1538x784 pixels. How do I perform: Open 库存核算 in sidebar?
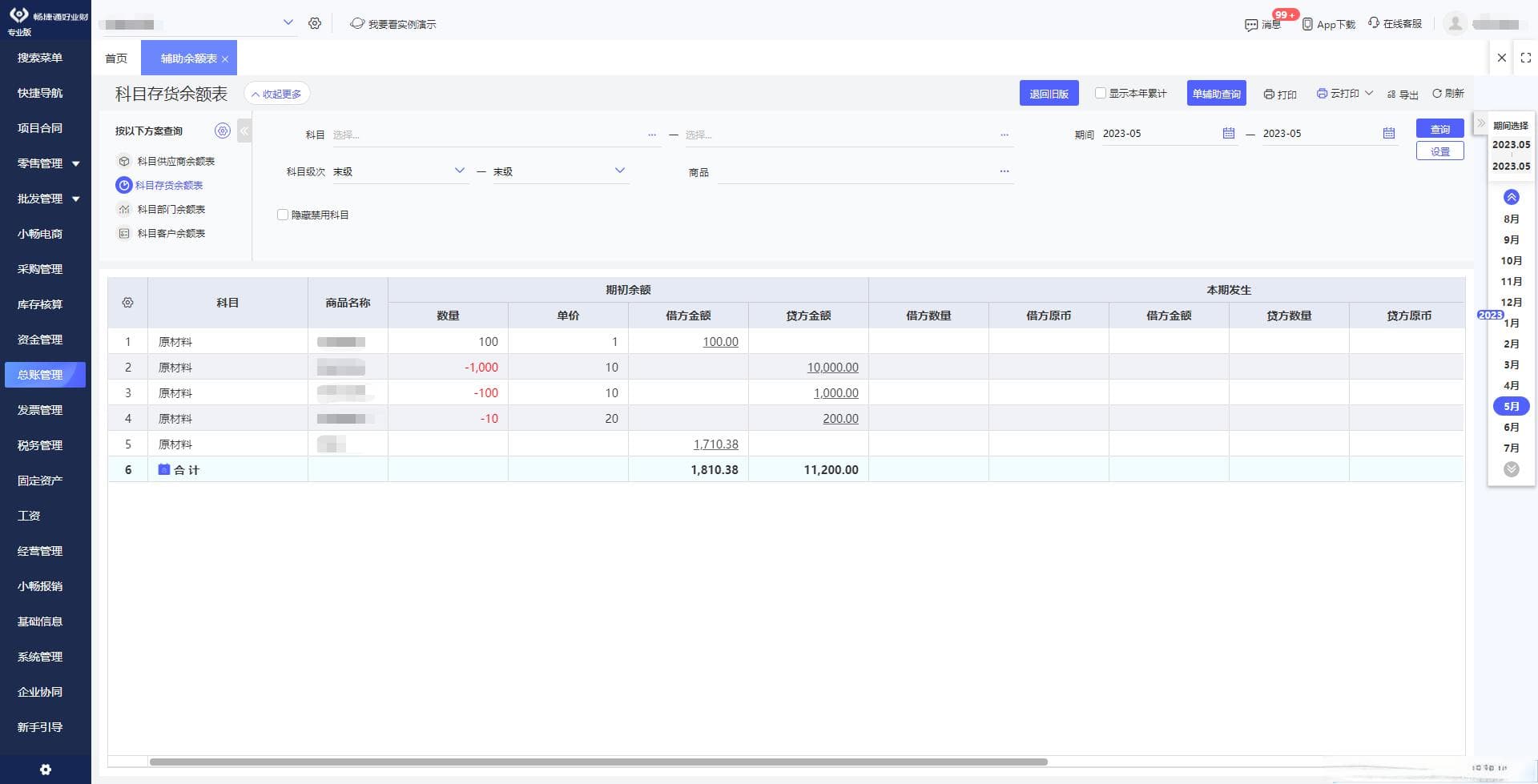40,304
